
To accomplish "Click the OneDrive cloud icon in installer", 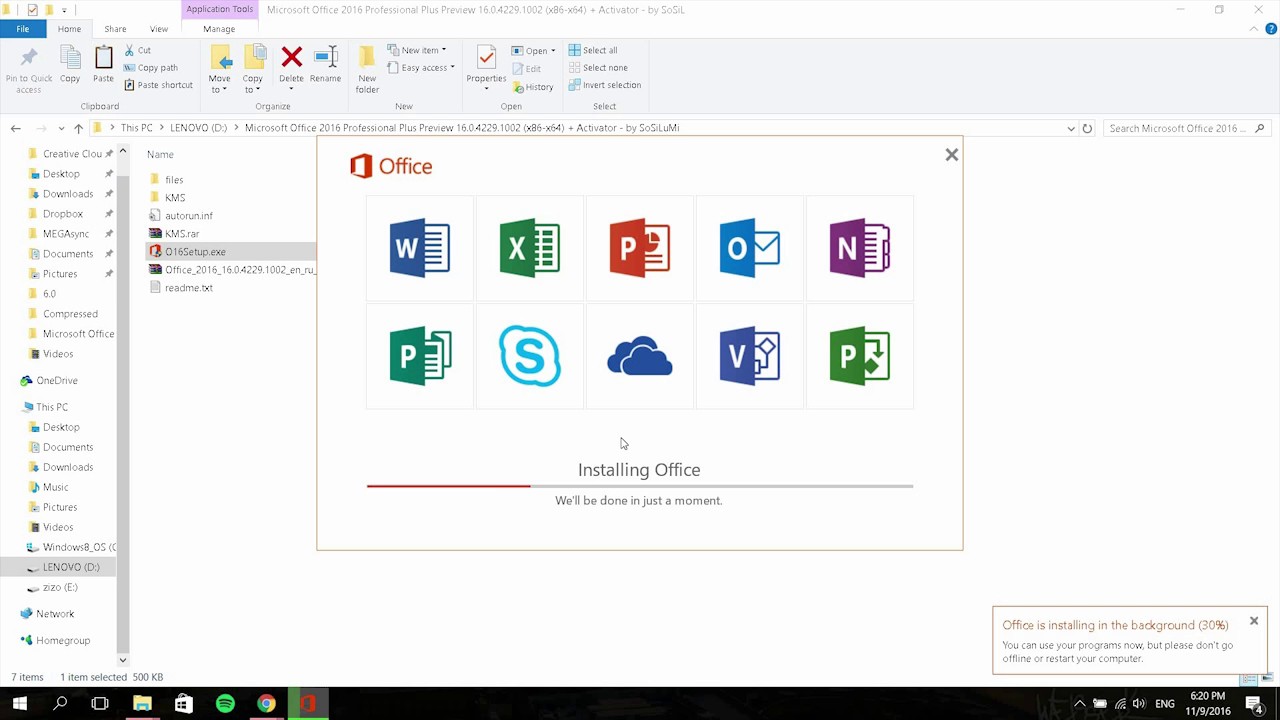I will click(x=640, y=356).
